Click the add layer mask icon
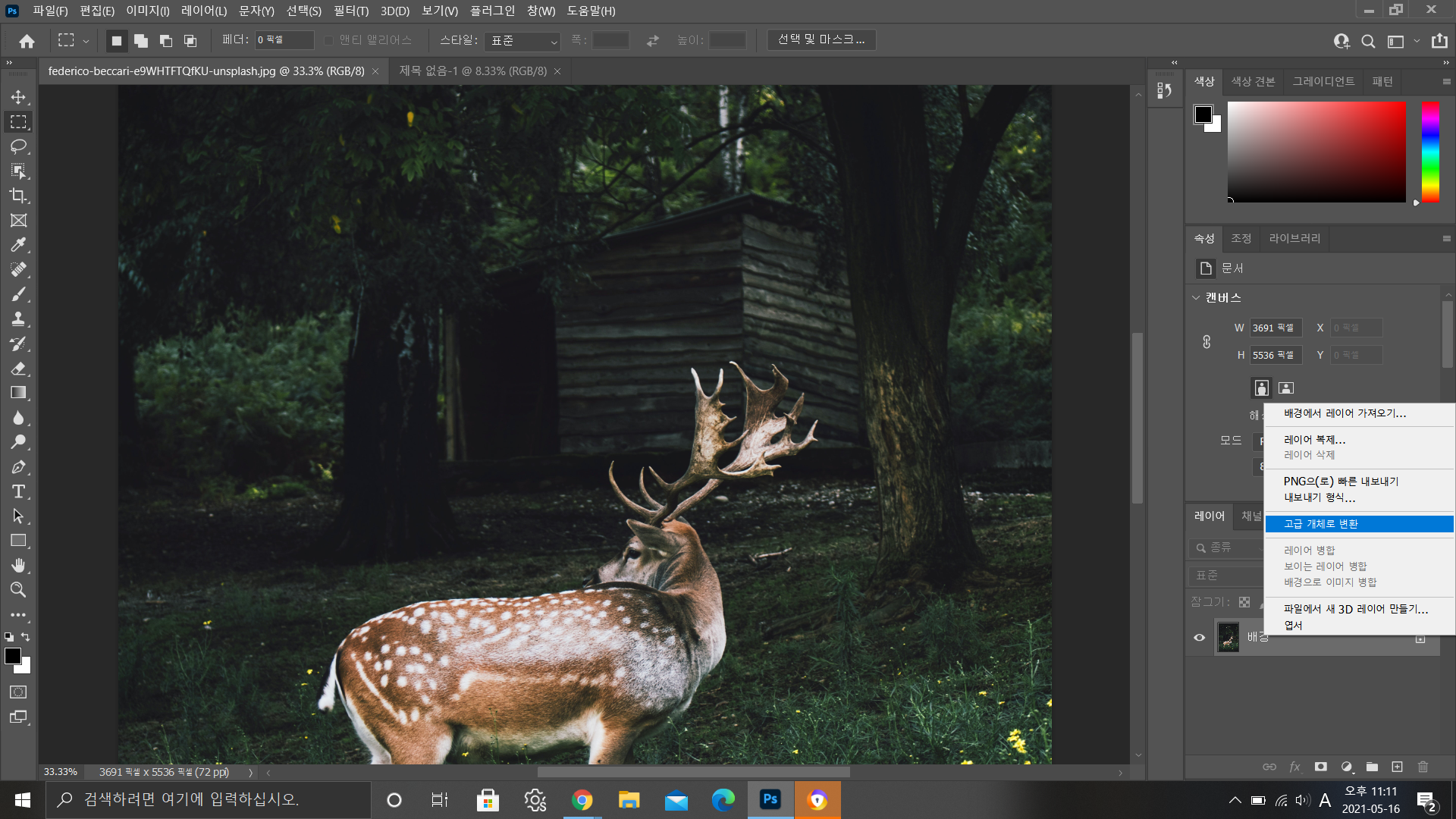 point(1320,767)
